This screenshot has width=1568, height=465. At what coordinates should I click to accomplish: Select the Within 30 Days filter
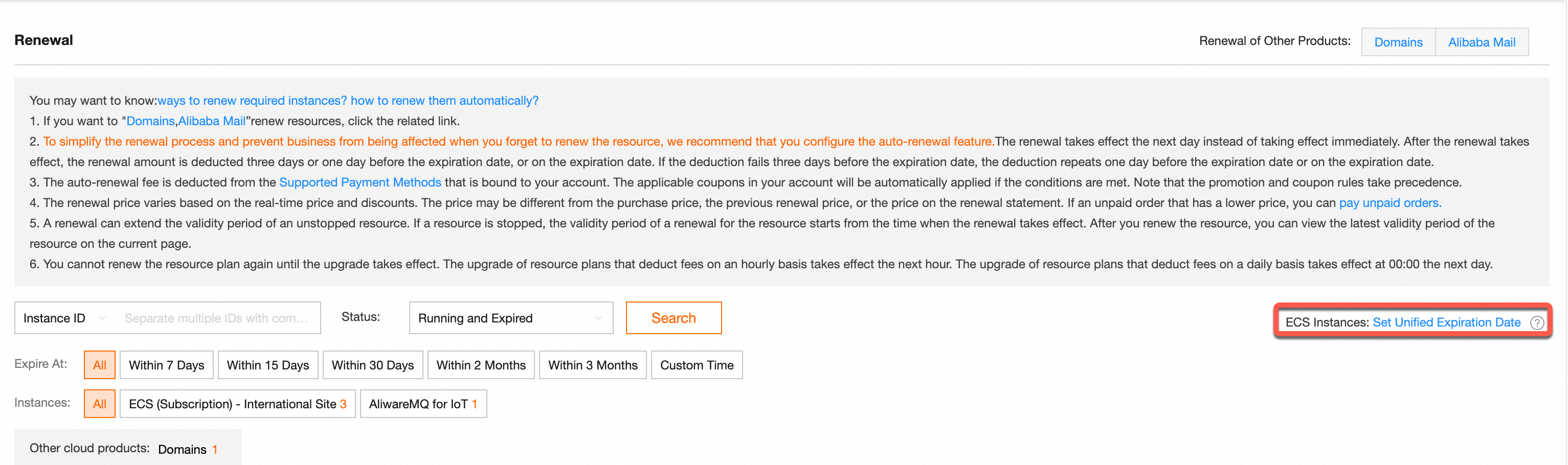pos(372,365)
